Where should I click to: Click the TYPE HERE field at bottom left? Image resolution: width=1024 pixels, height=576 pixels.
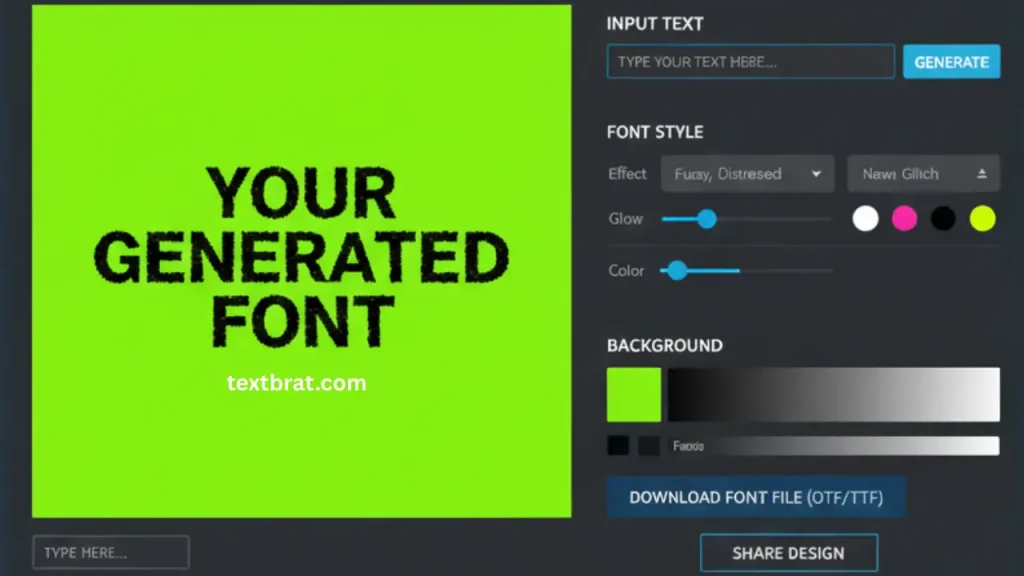[x=110, y=551]
